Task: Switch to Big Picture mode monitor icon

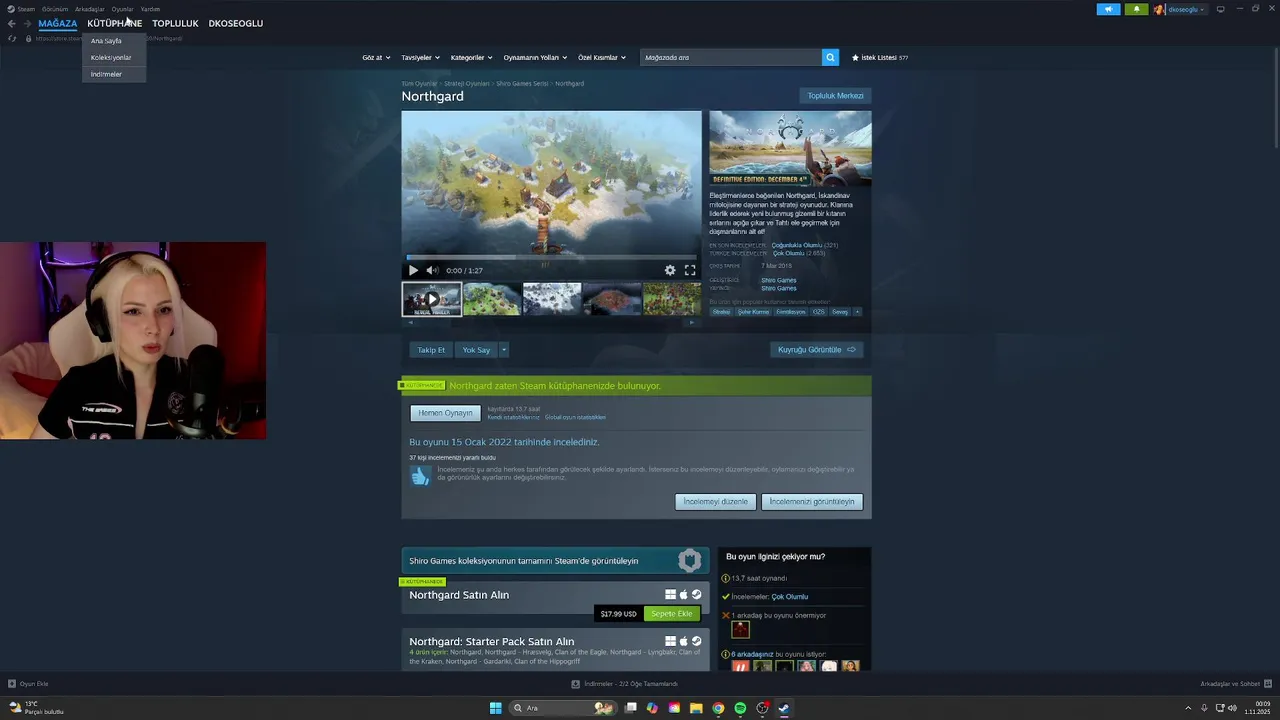Action: (1220, 9)
